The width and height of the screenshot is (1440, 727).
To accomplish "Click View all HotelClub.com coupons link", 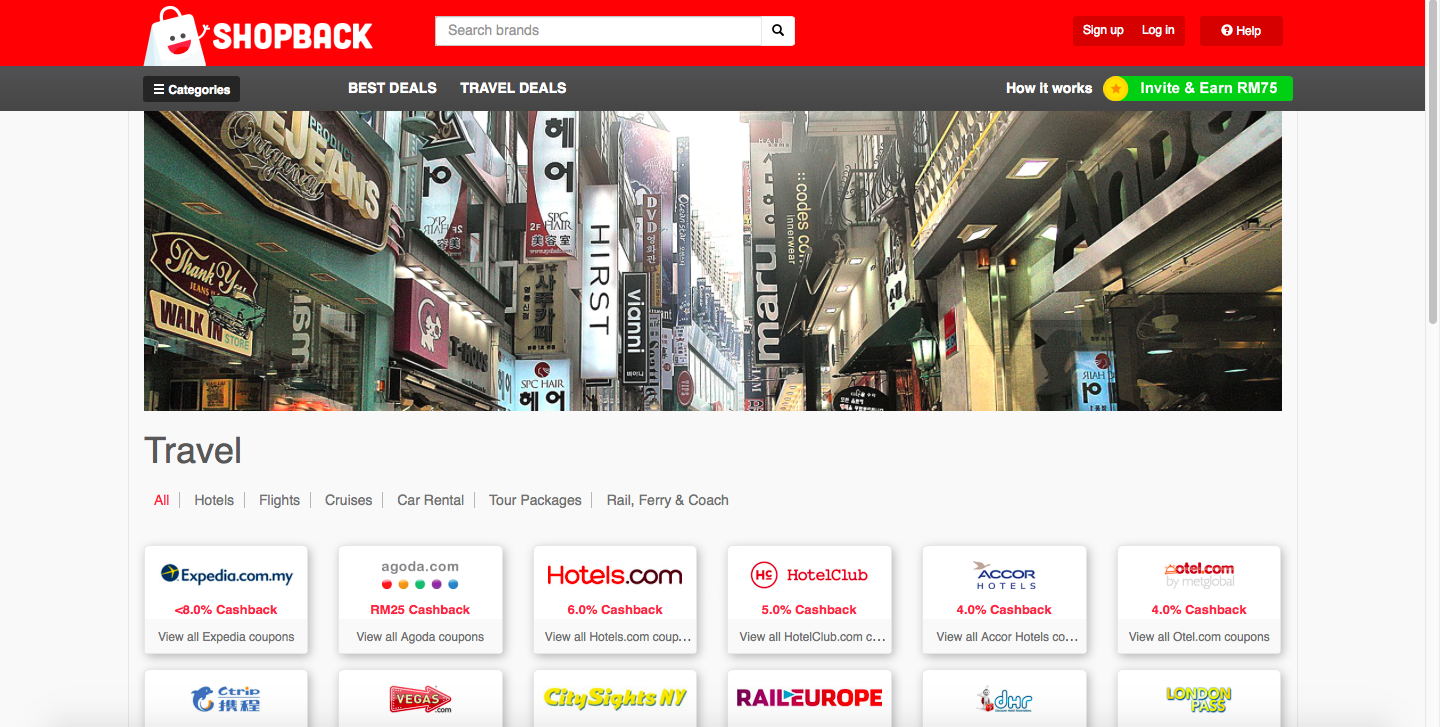I will point(813,637).
